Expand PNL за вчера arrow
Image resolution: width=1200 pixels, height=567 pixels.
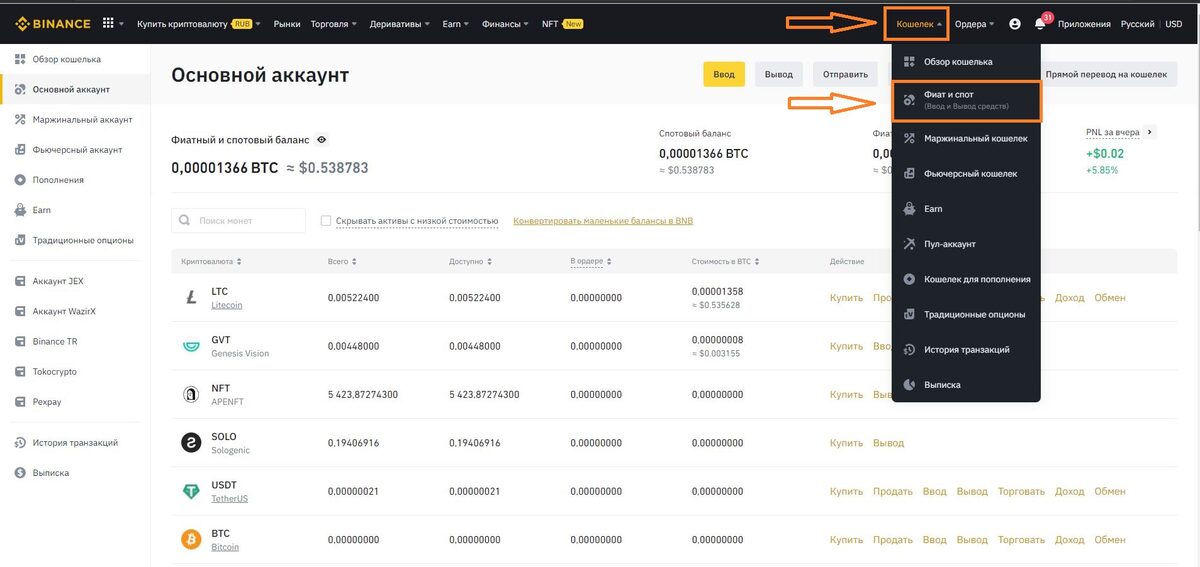pos(1150,132)
